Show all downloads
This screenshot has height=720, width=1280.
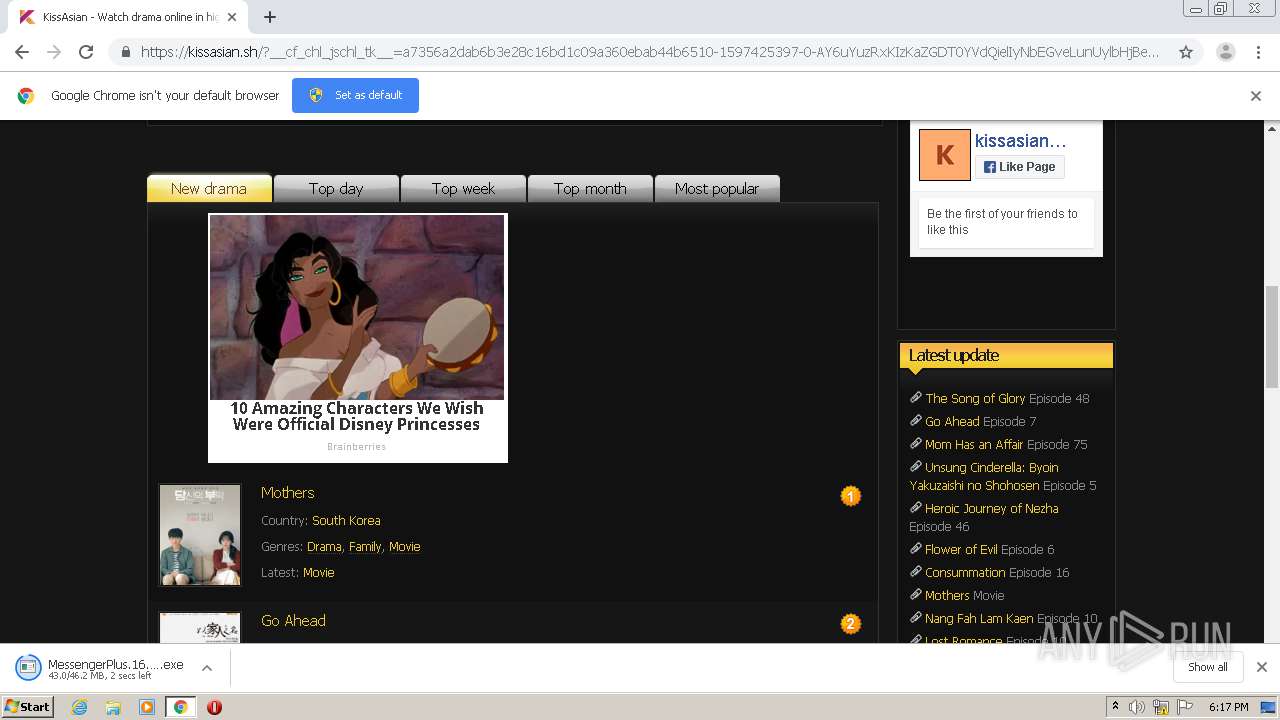tap(1207, 667)
